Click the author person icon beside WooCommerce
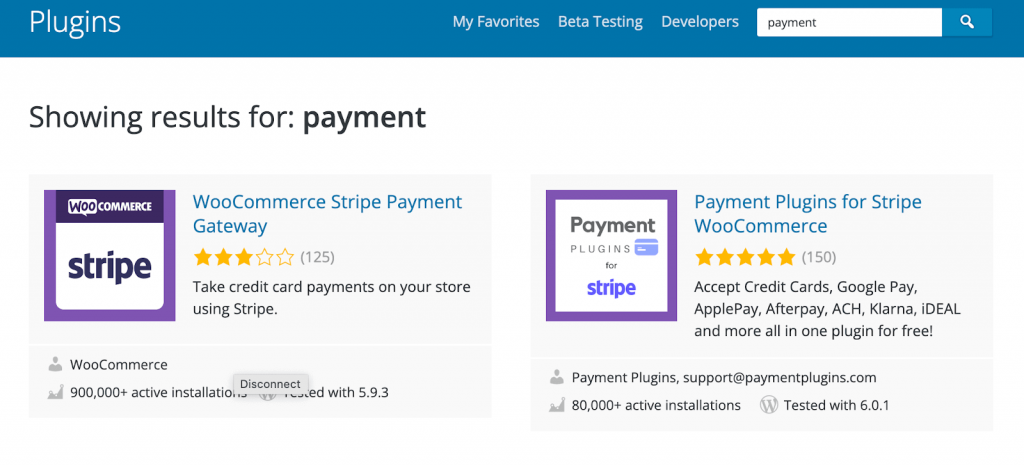This screenshot has height=466, width=1024. click(x=56, y=365)
